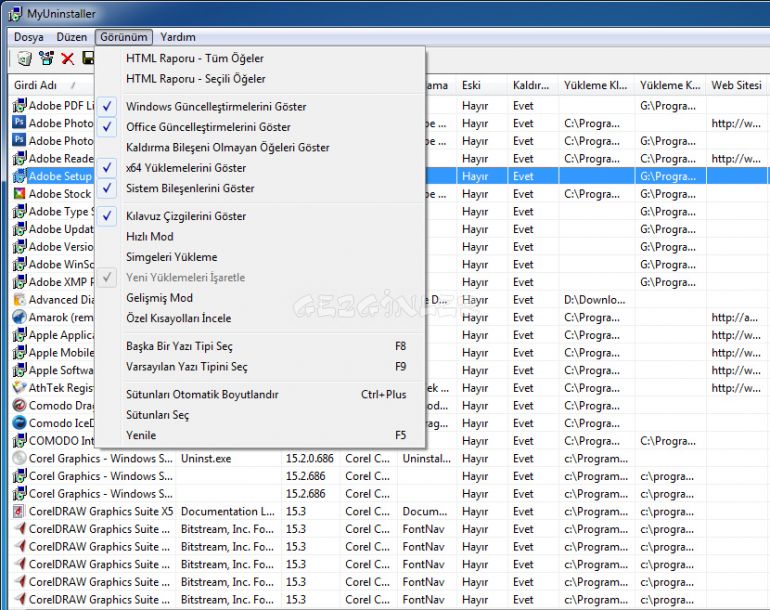Click Documentation L... cell

[x=228, y=511]
